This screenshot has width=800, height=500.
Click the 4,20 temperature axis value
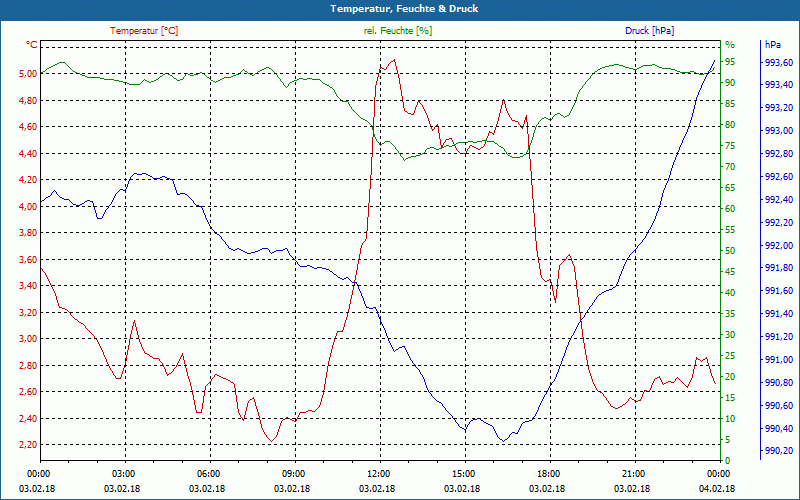[x=29, y=180]
